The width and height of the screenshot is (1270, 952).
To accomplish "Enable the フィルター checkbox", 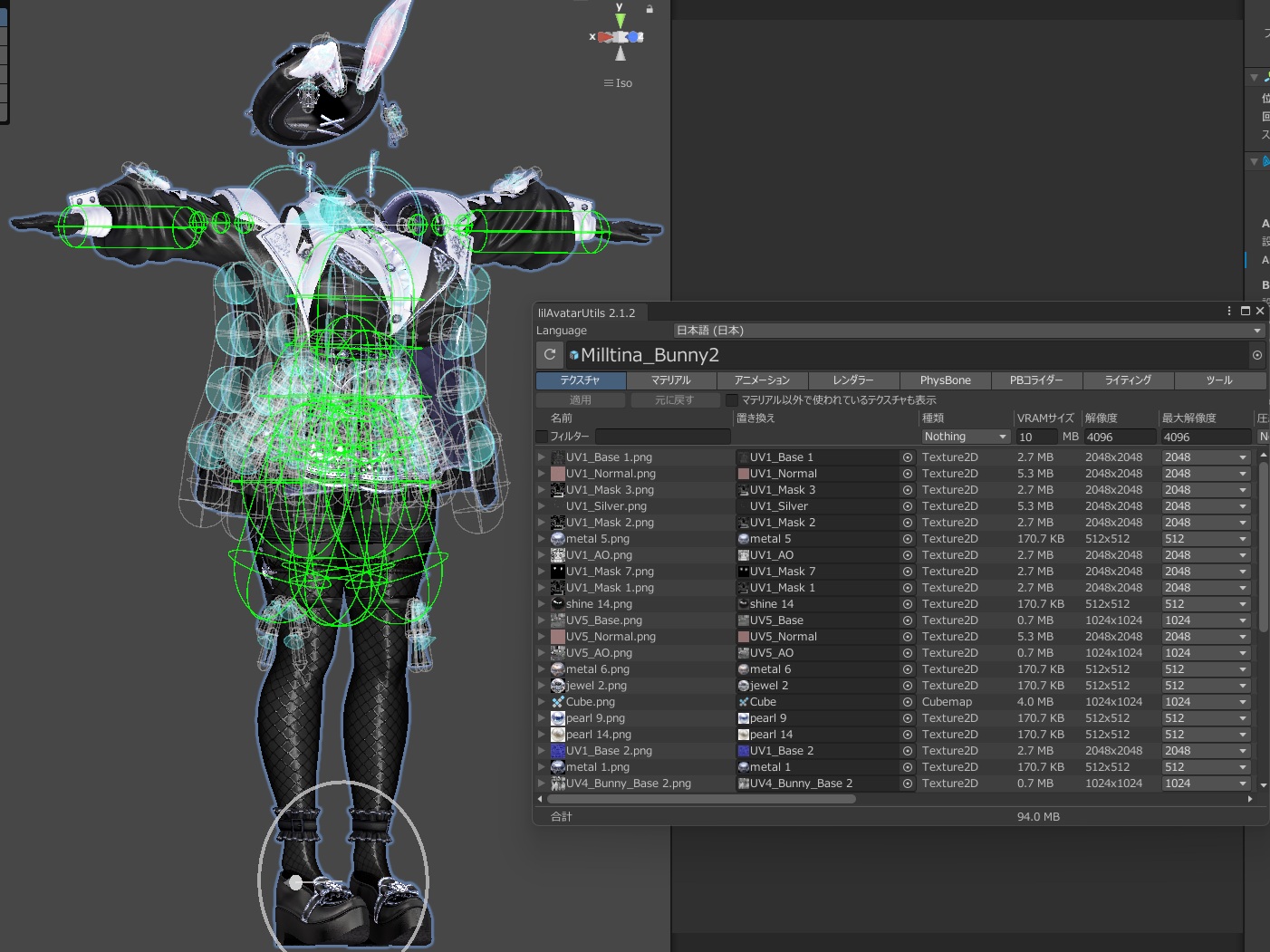I will (543, 437).
